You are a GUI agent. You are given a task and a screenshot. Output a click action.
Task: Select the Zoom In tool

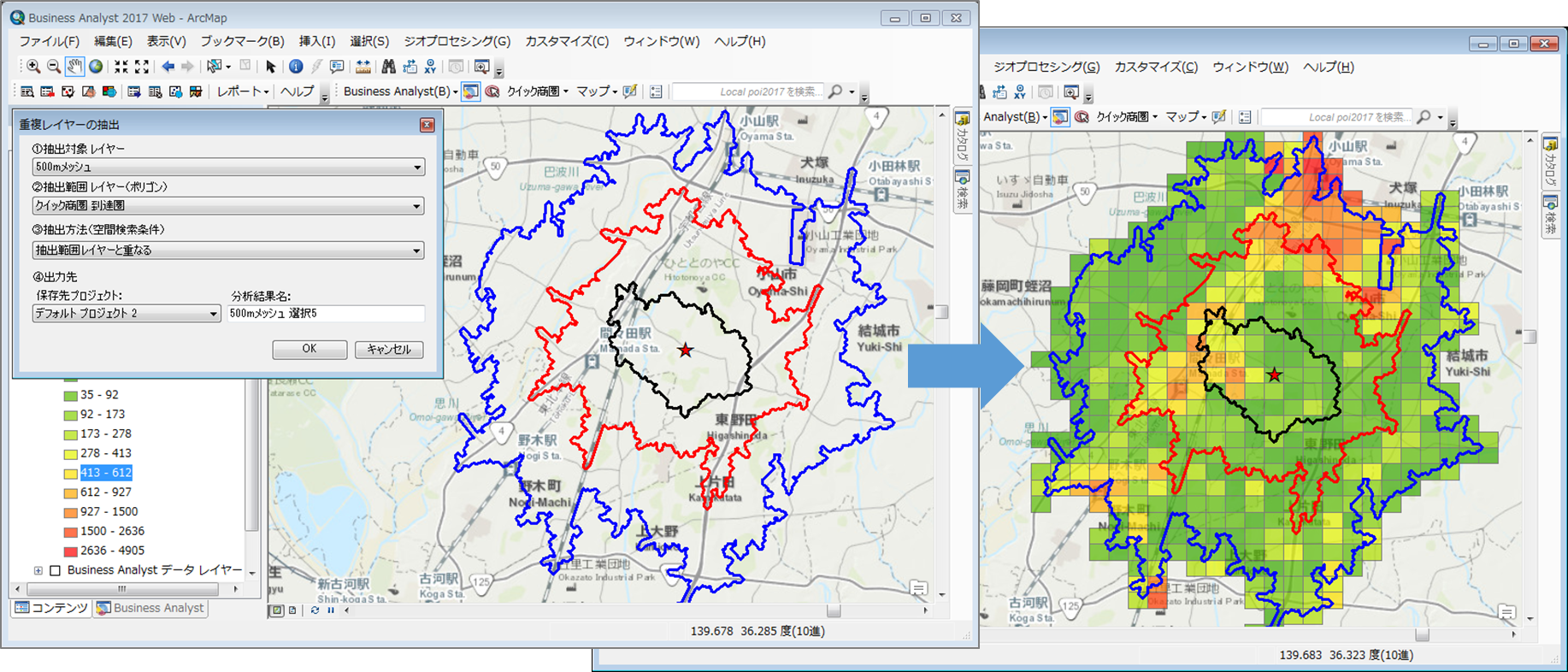tap(33, 67)
